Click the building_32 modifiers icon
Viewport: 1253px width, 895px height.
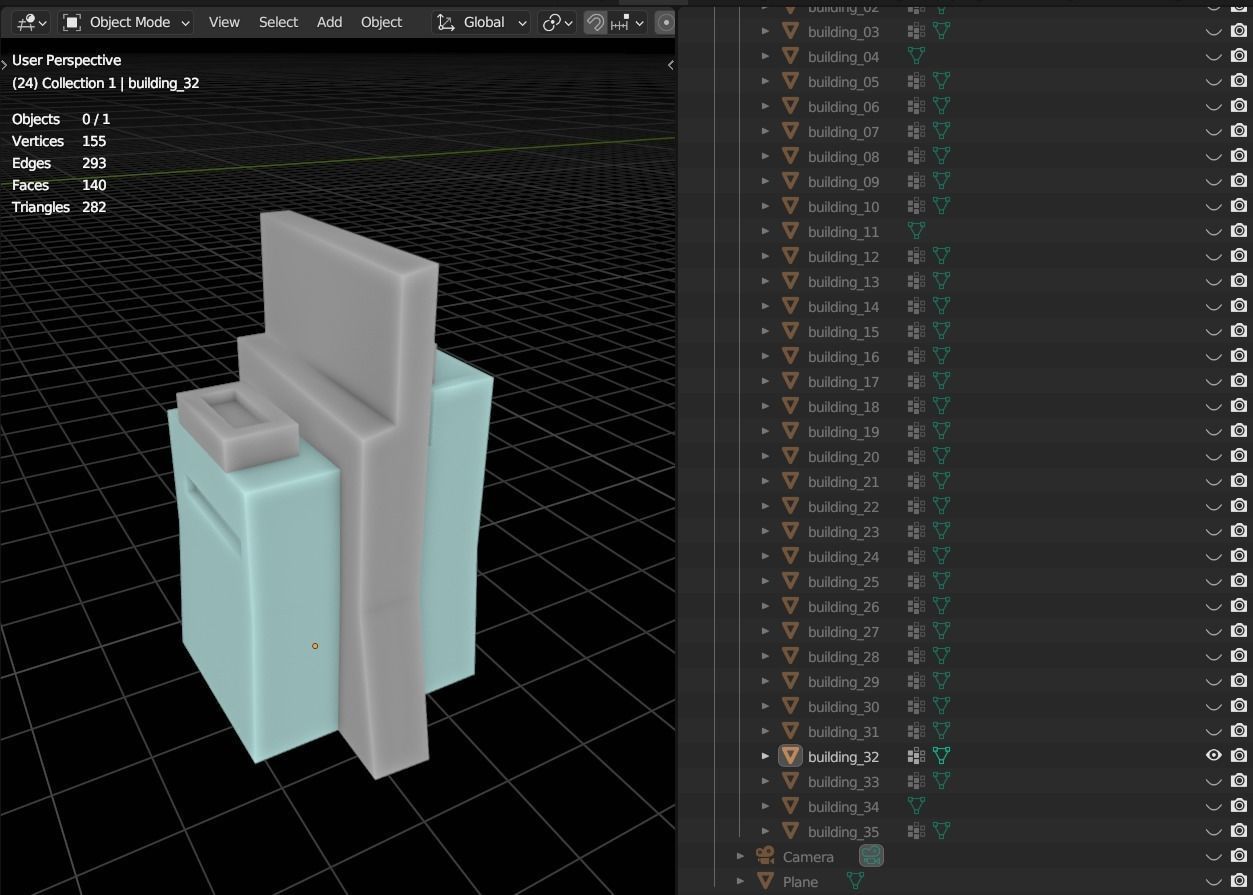click(915, 756)
